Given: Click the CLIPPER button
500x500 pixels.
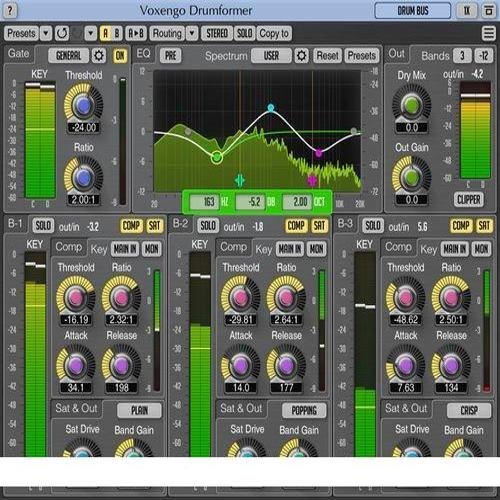Looking at the screenshot, I should point(469,200).
